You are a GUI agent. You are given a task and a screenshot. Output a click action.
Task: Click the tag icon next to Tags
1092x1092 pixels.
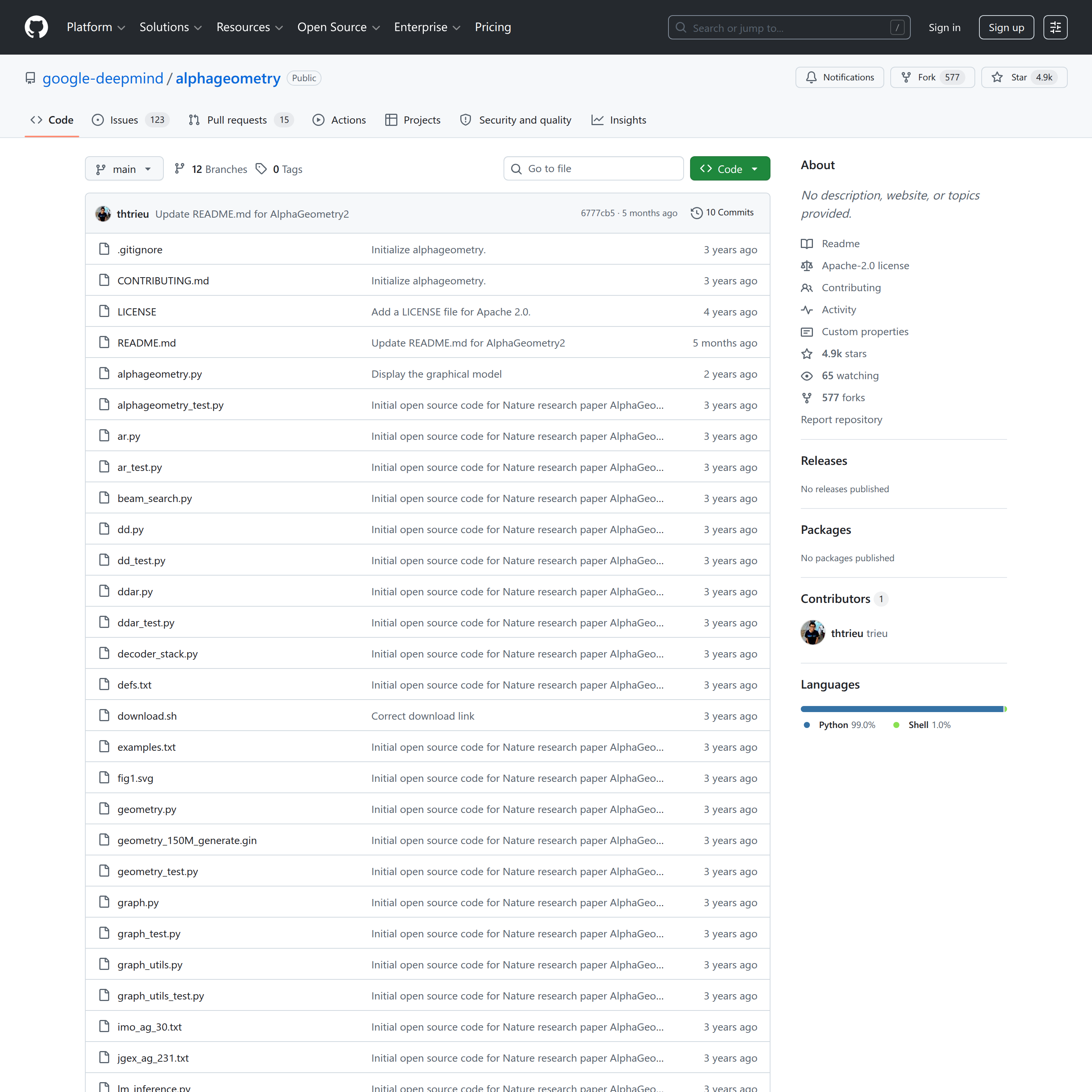tap(261, 169)
